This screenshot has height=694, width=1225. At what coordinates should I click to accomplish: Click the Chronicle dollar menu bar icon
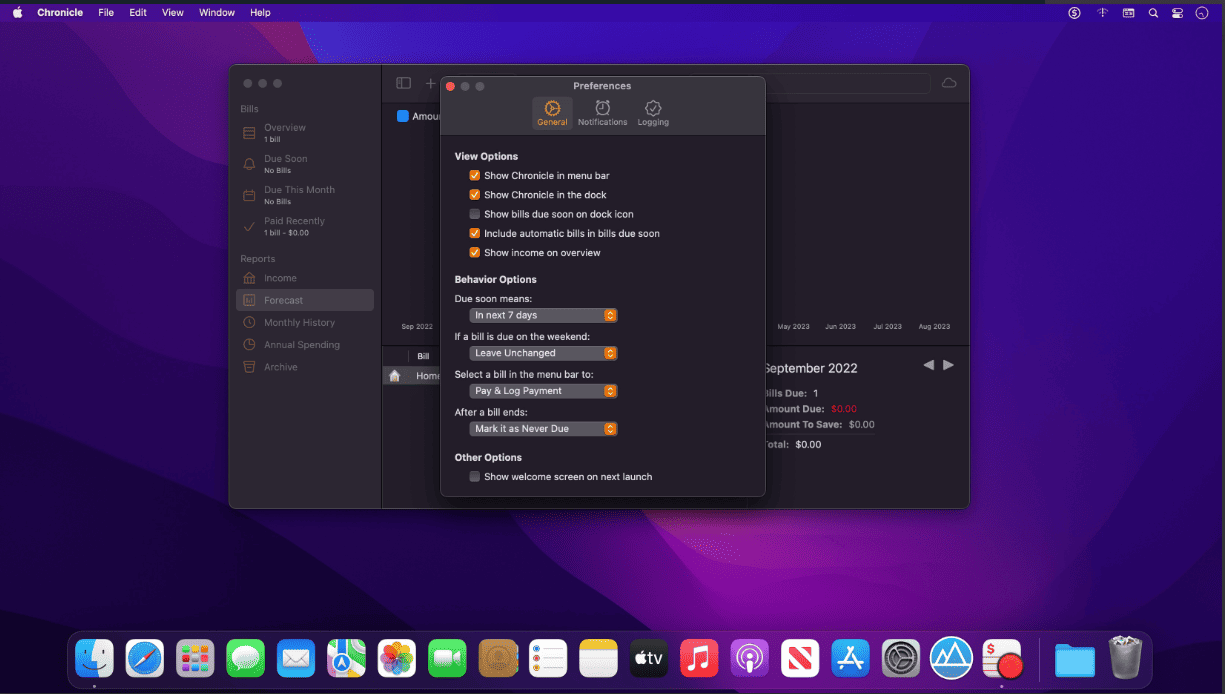pos(1074,13)
